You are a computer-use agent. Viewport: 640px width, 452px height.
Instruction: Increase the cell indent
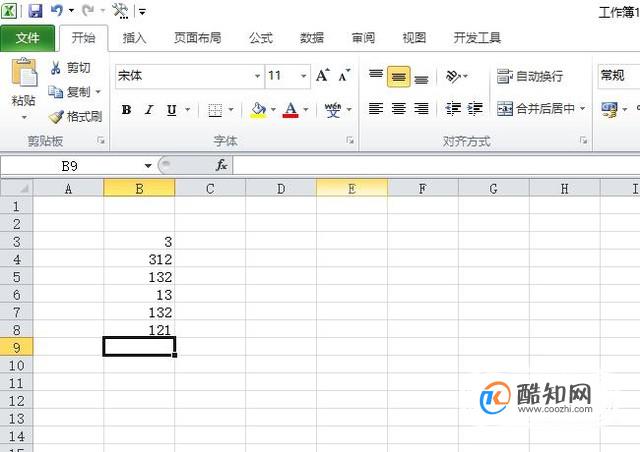click(475, 109)
